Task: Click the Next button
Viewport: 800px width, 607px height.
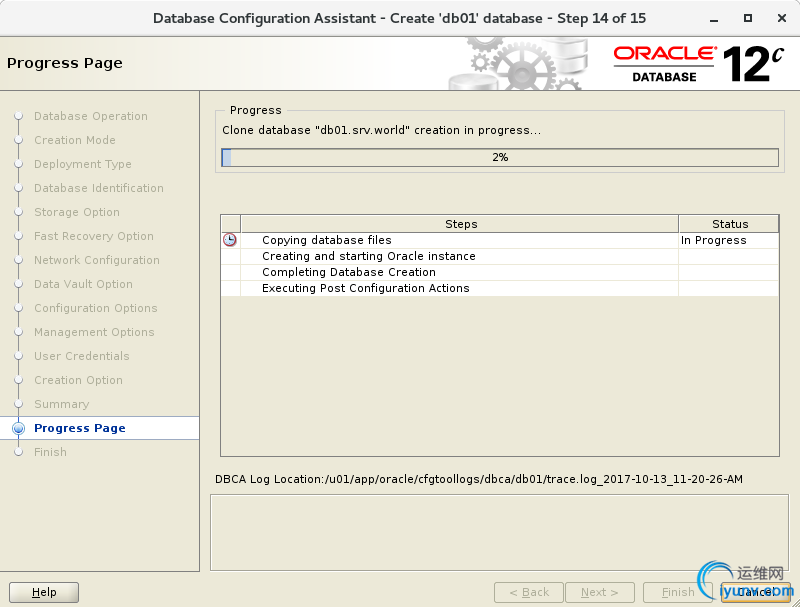Action: click(599, 592)
